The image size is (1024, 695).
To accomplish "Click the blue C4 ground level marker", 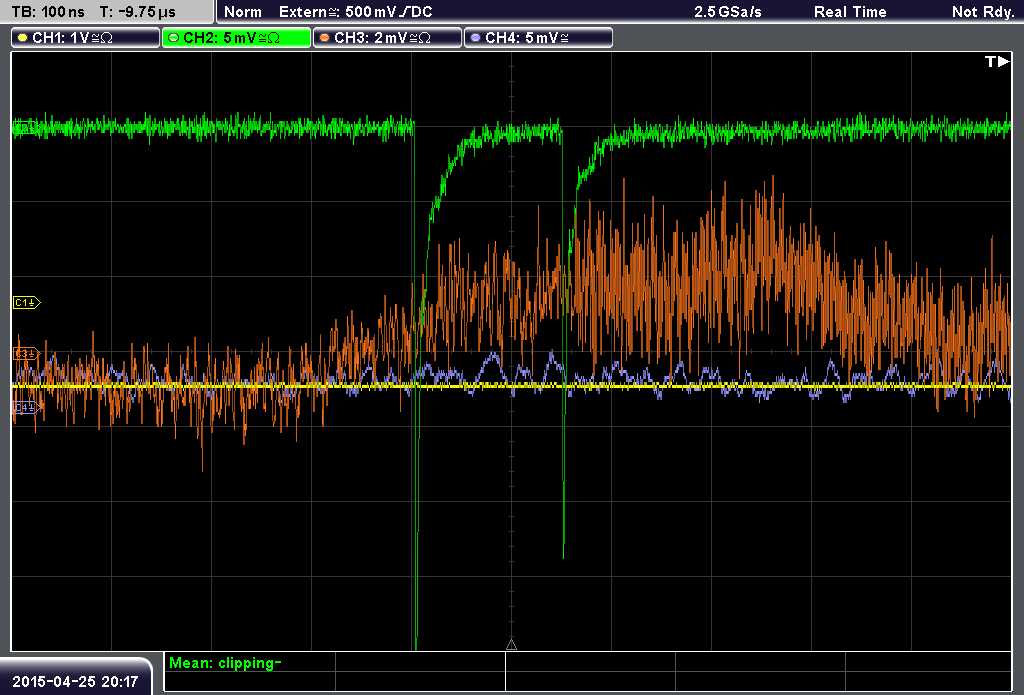I will point(27,408).
